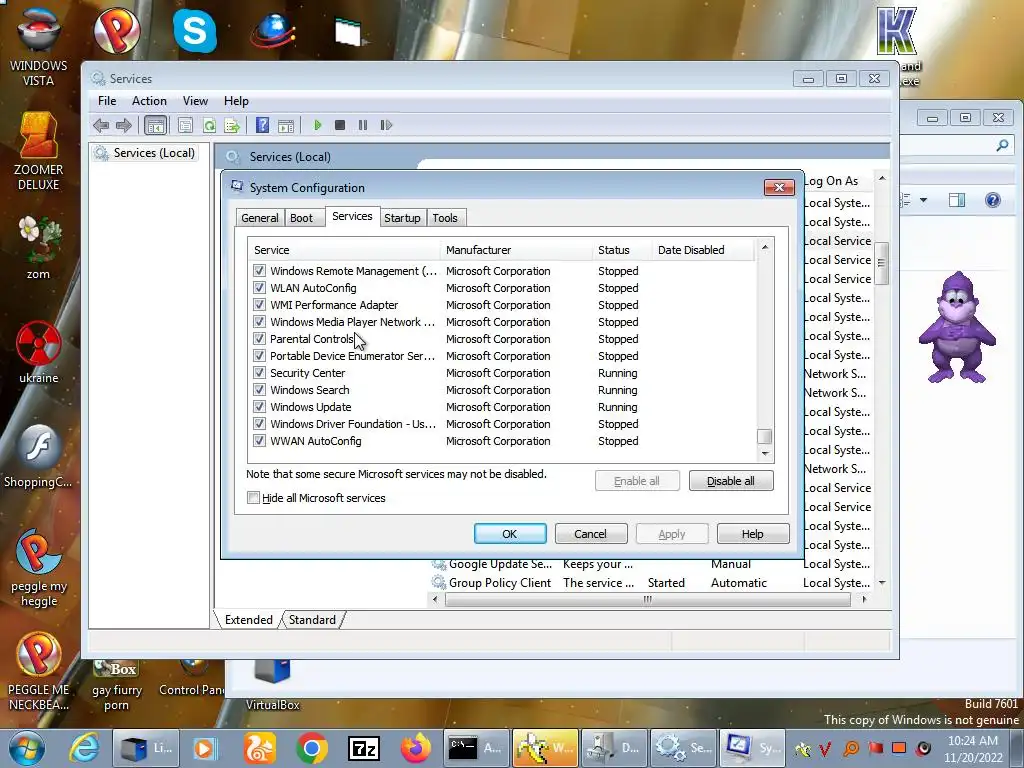This screenshot has width=1024, height=768.
Task: Open WINDOWS VISTA desktop icon
Action: tap(38, 47)
